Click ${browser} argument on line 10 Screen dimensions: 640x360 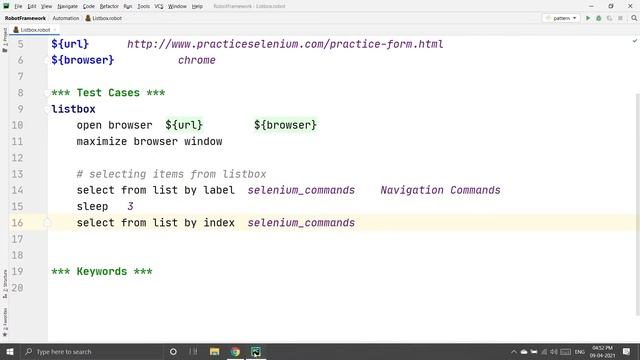click(x=285, y=125)
